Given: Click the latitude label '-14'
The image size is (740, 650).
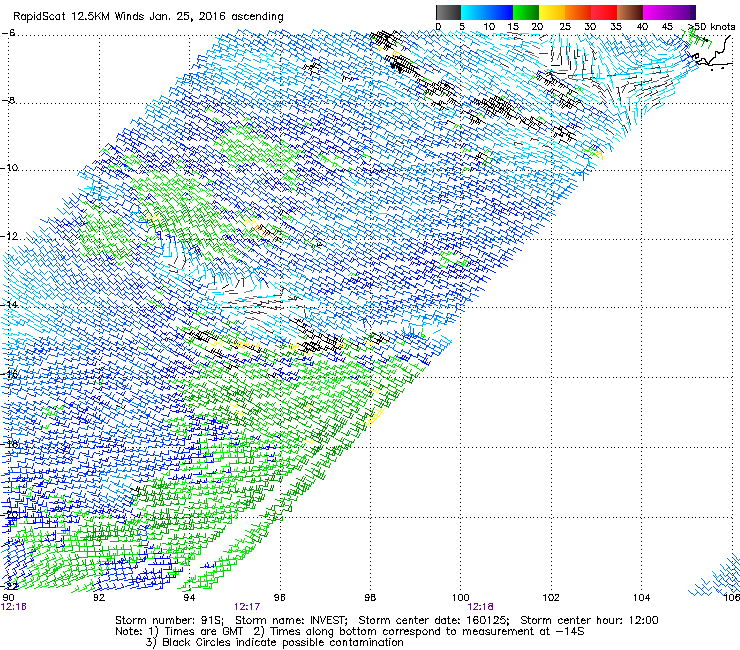Looking at the screenshot, I should pyautogui.click(x=9, y=304).
